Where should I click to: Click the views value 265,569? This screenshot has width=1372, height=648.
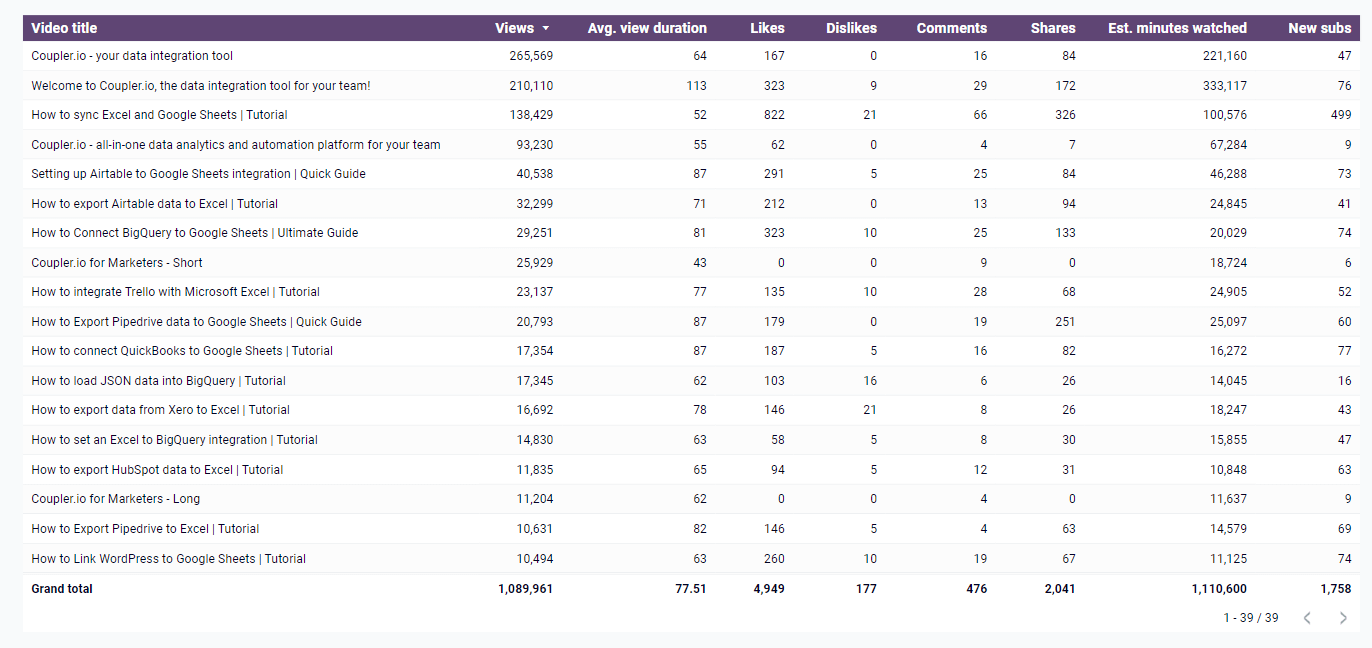530,56
